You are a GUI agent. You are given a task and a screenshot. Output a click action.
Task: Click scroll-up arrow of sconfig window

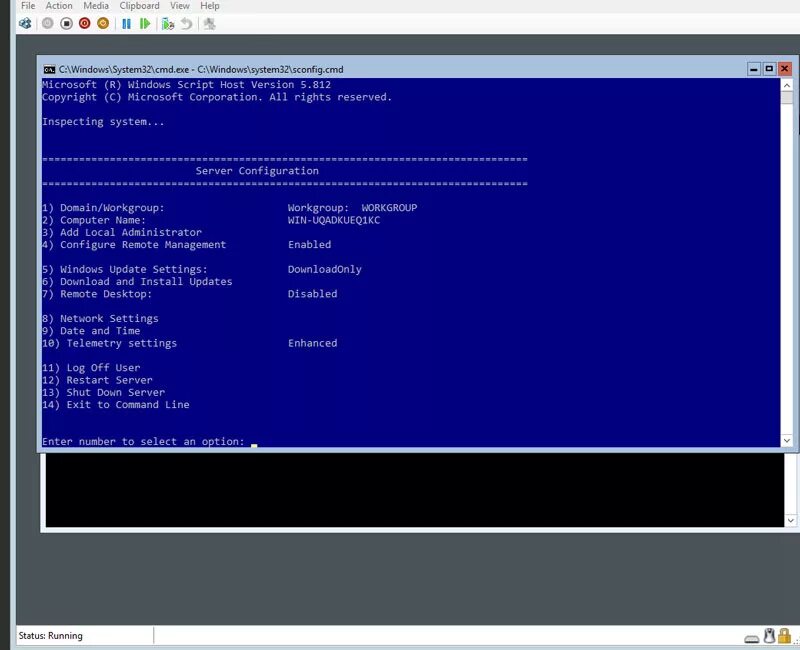pyautogui.click(x=787, y=85)
